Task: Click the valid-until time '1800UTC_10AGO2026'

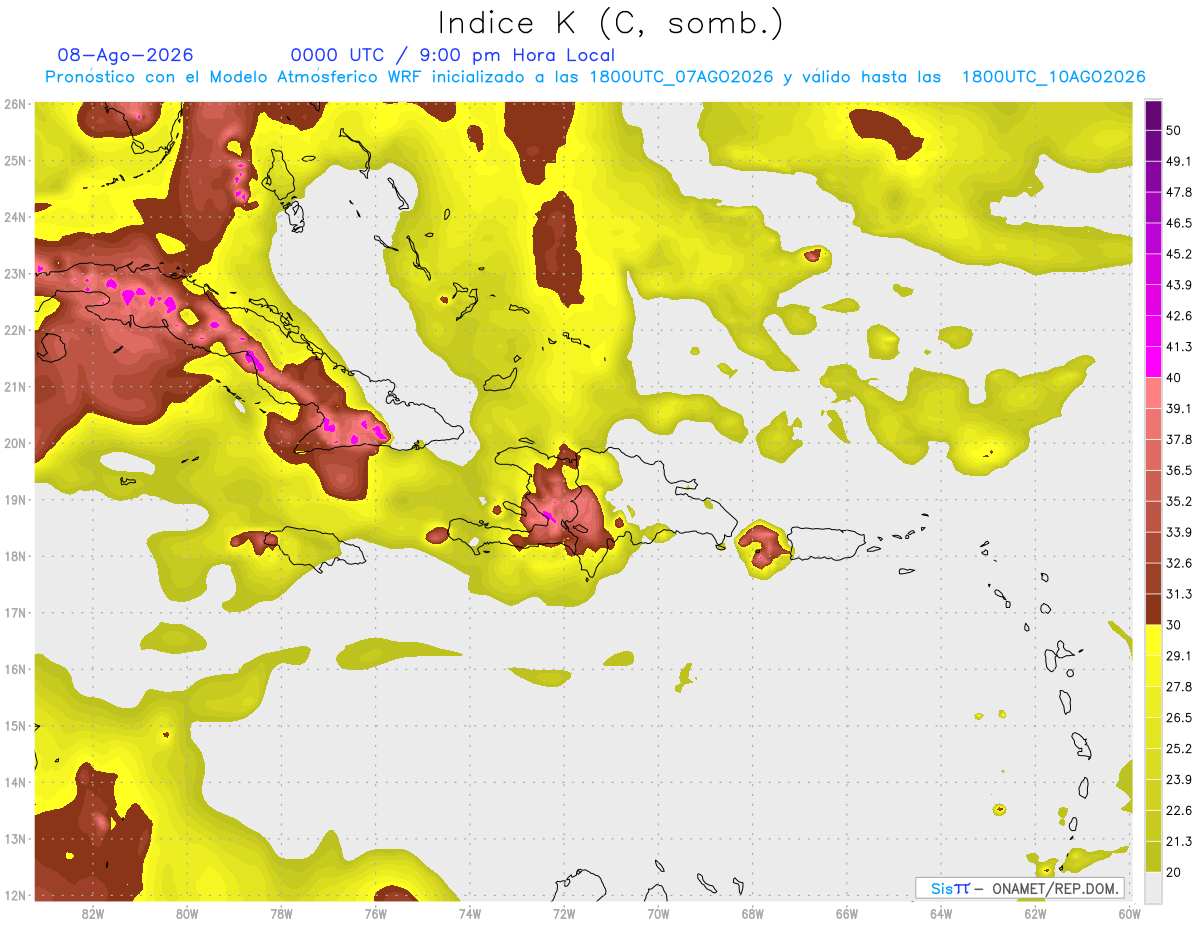Action: click(1053, 77)
